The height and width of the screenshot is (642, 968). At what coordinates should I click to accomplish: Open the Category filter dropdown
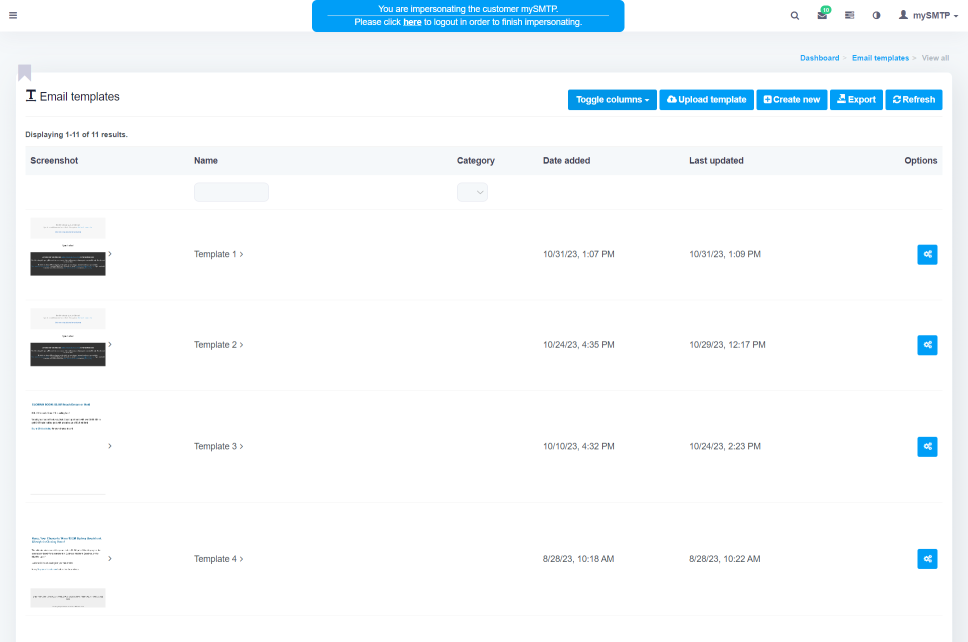click(x=472, y=191)
